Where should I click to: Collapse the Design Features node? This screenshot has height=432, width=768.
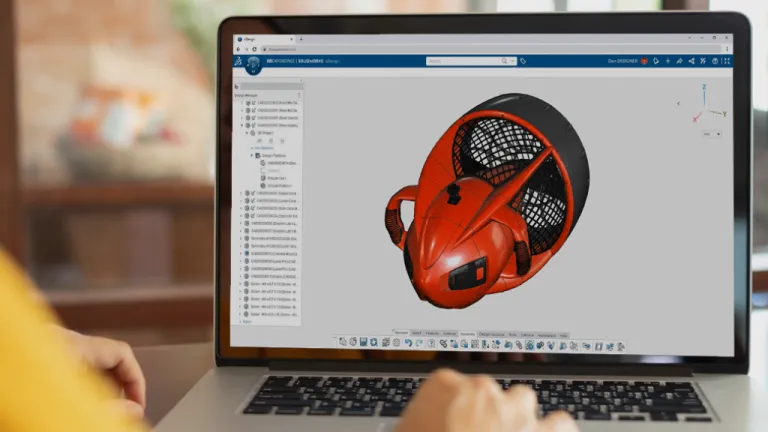[x=252, y=155]
